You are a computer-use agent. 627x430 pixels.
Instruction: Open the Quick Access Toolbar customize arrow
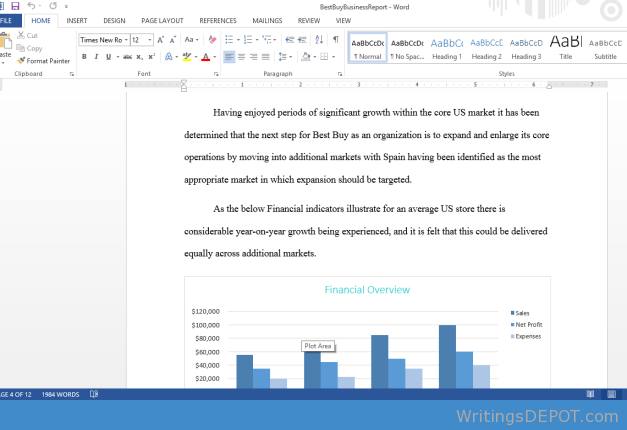pyautogui.click(x=66, y=6)
